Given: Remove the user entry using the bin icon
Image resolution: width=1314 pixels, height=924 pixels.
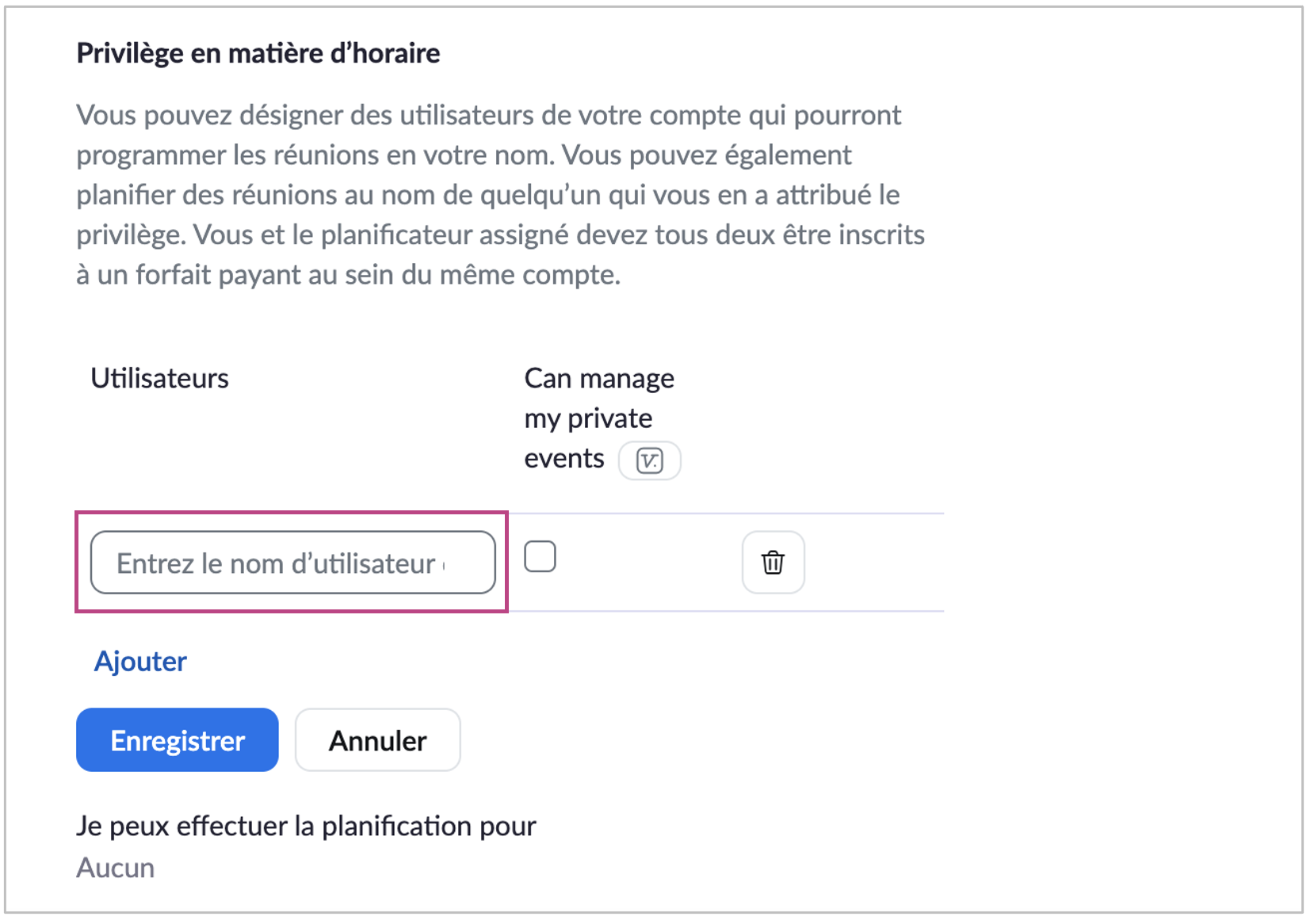Looking at the screenshot, I should pos(773,563).
